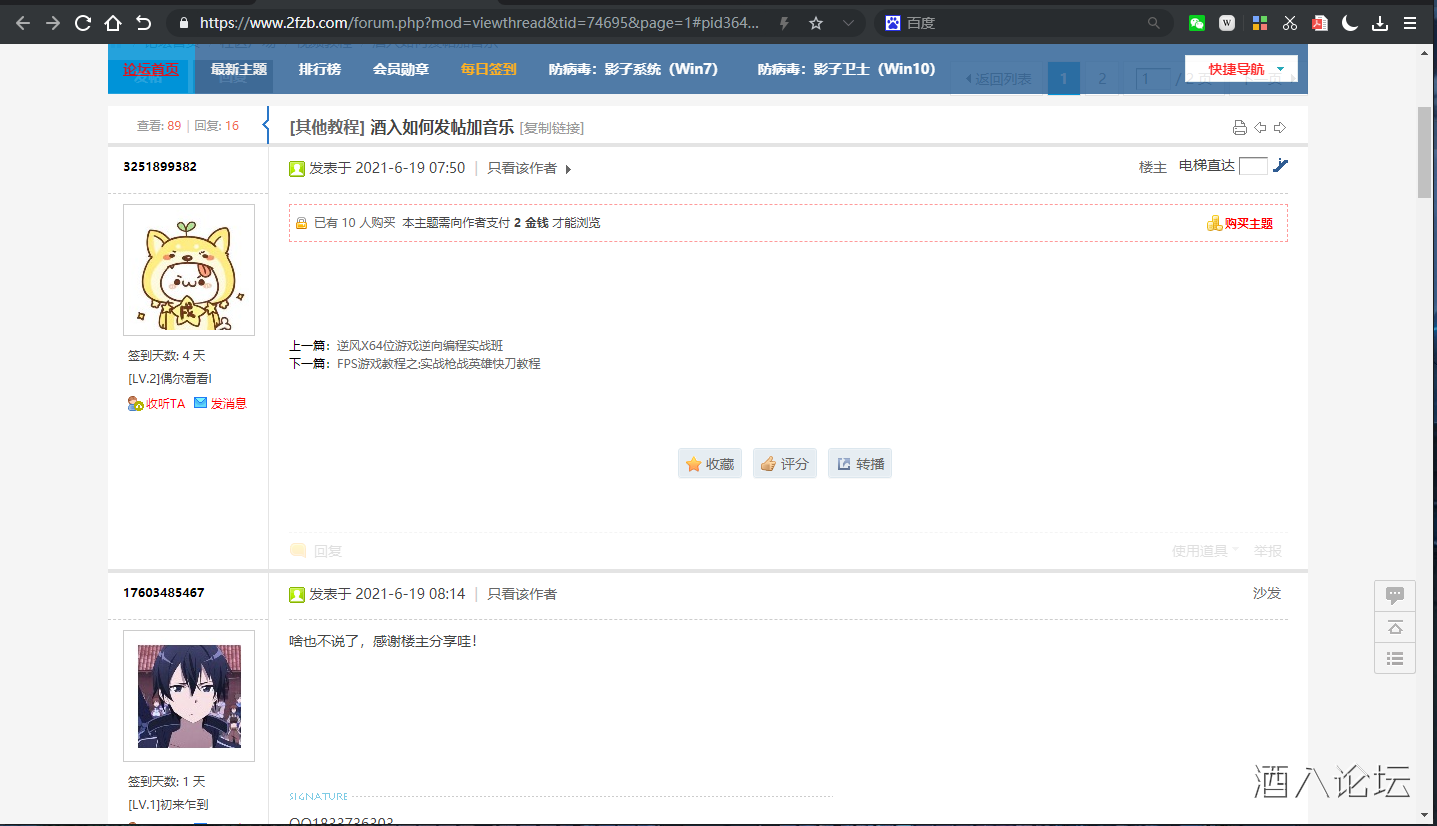
Task: Bookmark page with the star icon
Action: [x=816, y=23]
